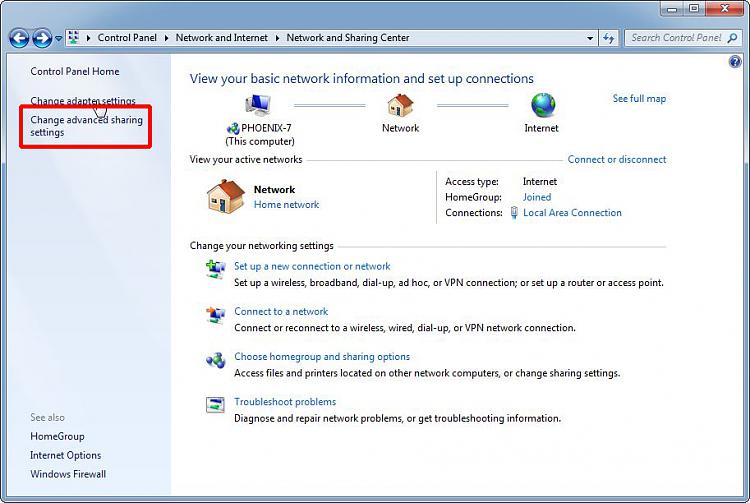Image resolution: width=750 pixels, height=503 pixels.
Task: Open the recent pages dropdown beside Forward
Action: coord(58,38)
